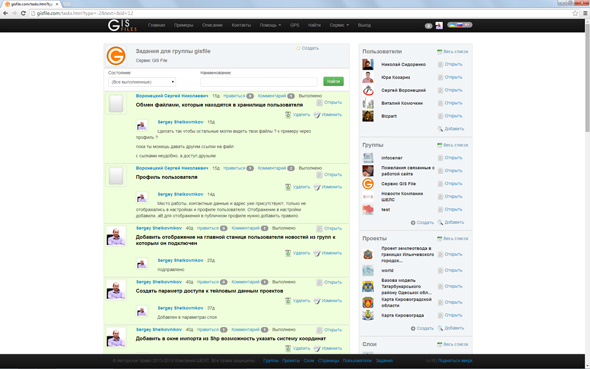Open the Состояние status dropdown
Viewport: 590px width, 369px height.
coord(142,82)
